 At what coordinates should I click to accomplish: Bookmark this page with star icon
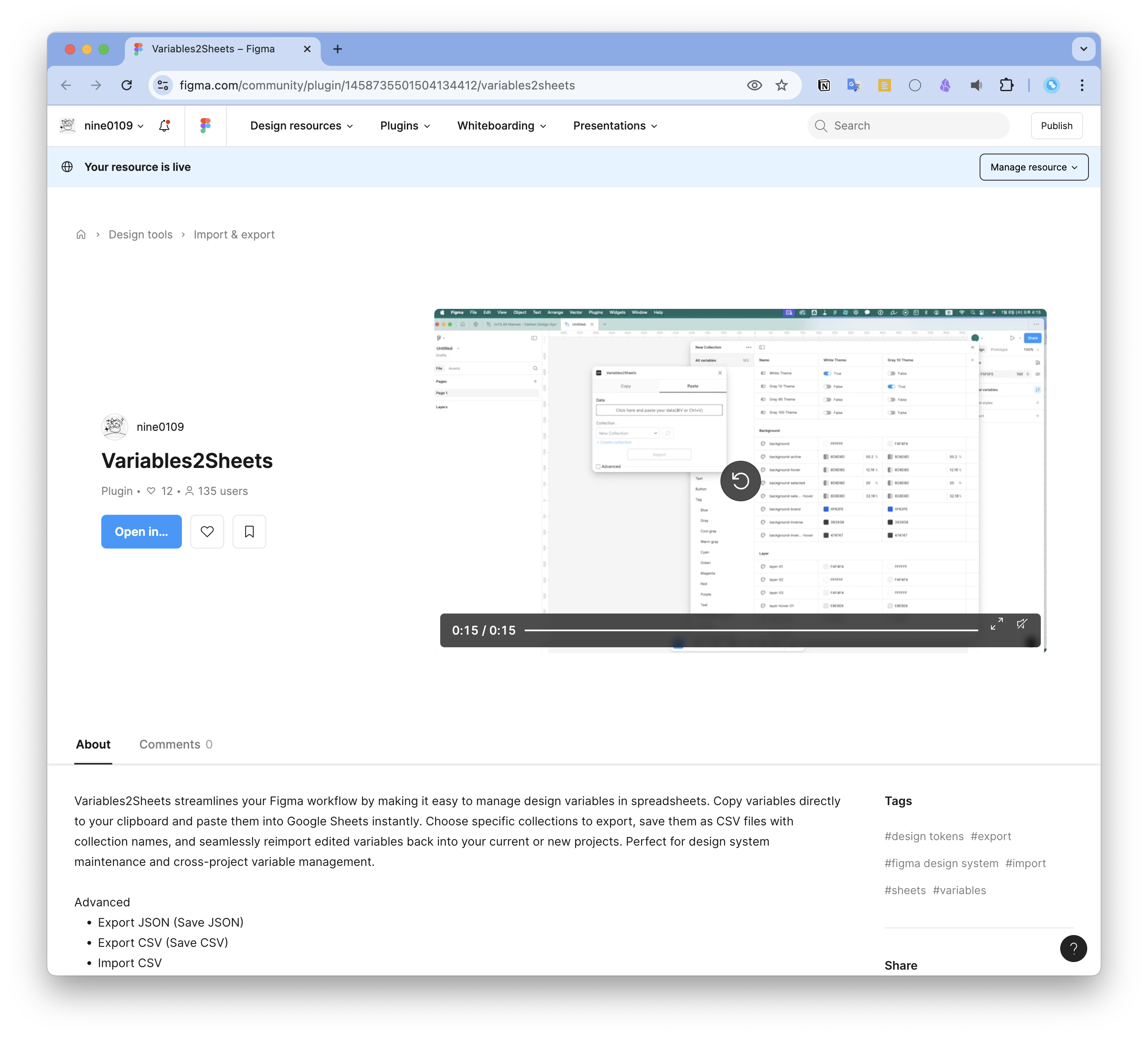tap(782, 85)
